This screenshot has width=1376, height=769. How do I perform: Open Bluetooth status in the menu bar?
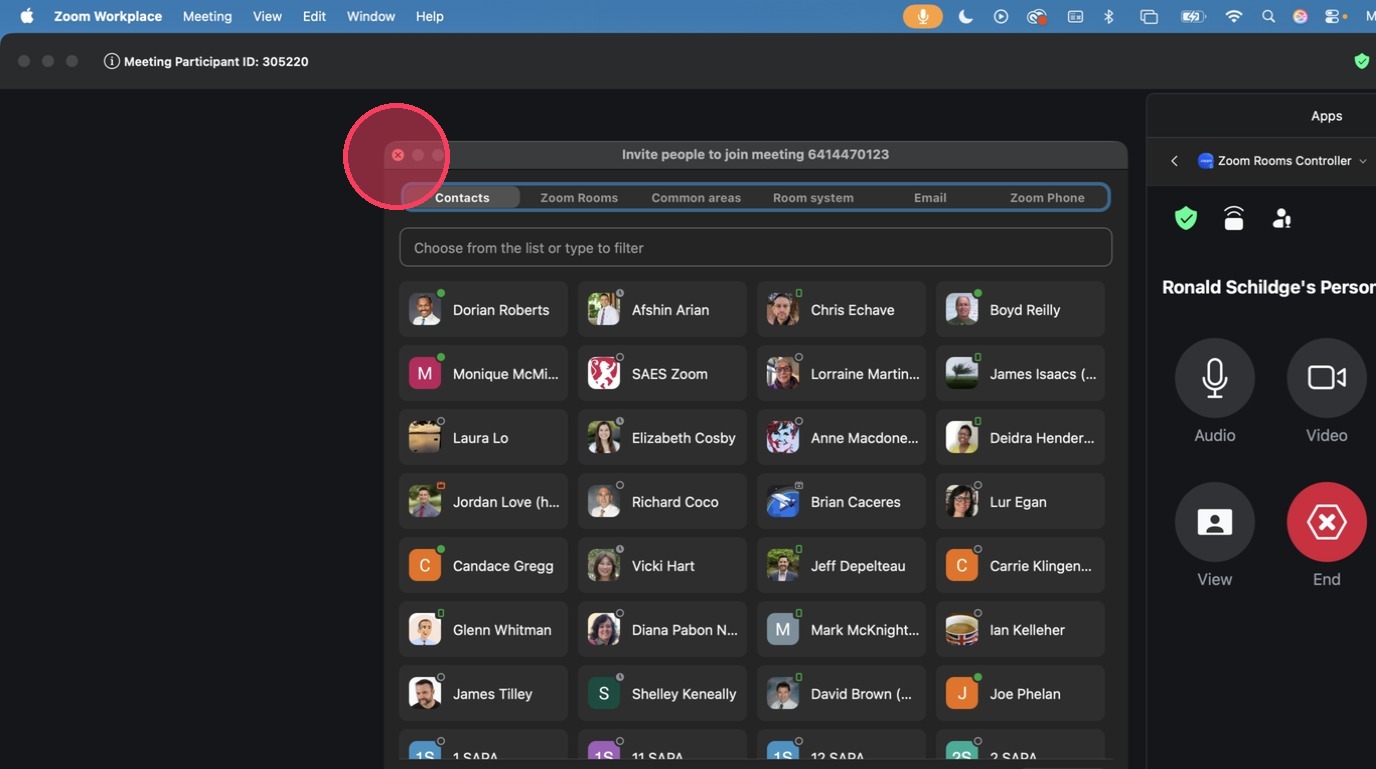pos(1108,16)
